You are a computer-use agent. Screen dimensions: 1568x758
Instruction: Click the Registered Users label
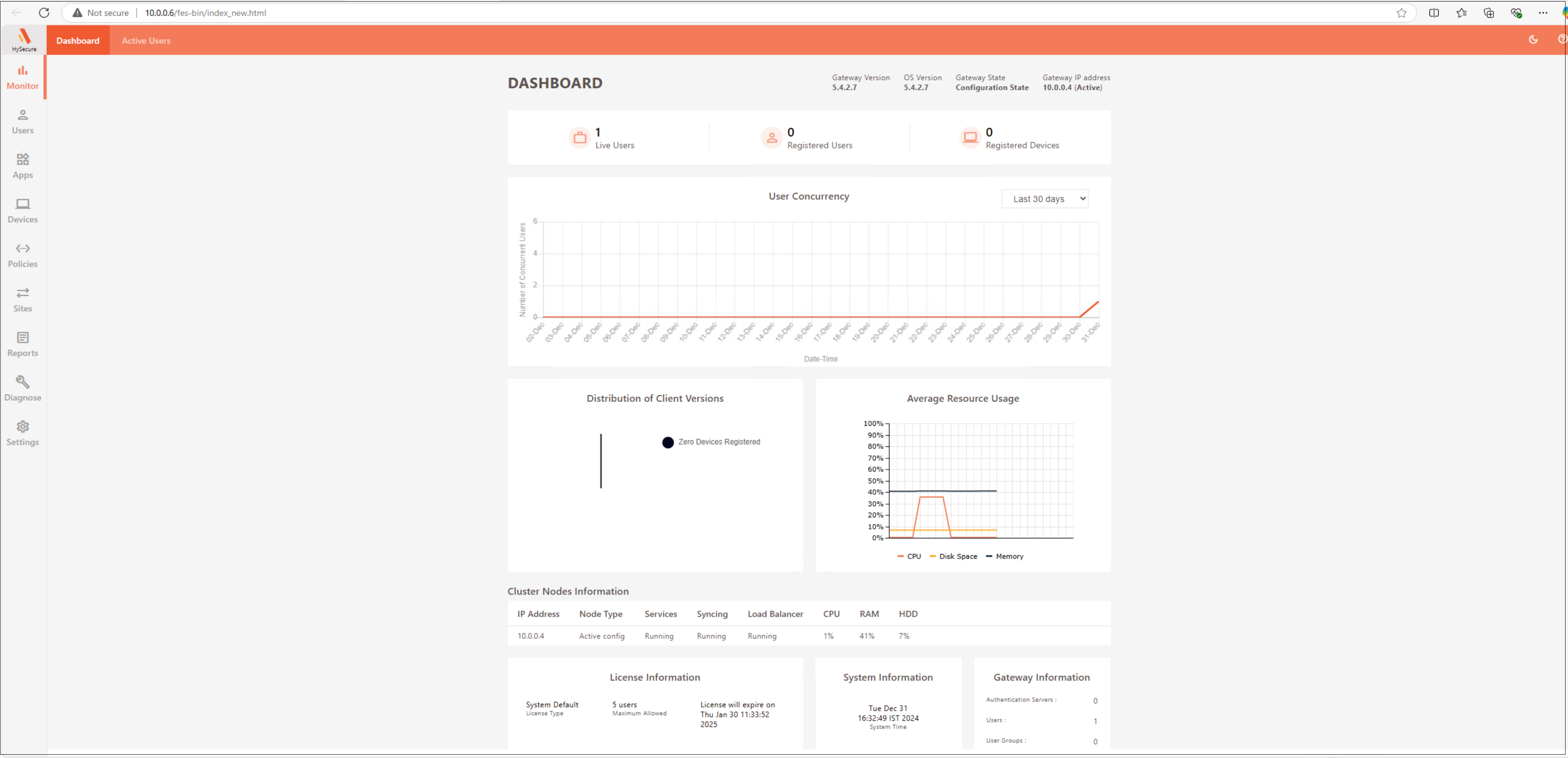click(819, 145)
